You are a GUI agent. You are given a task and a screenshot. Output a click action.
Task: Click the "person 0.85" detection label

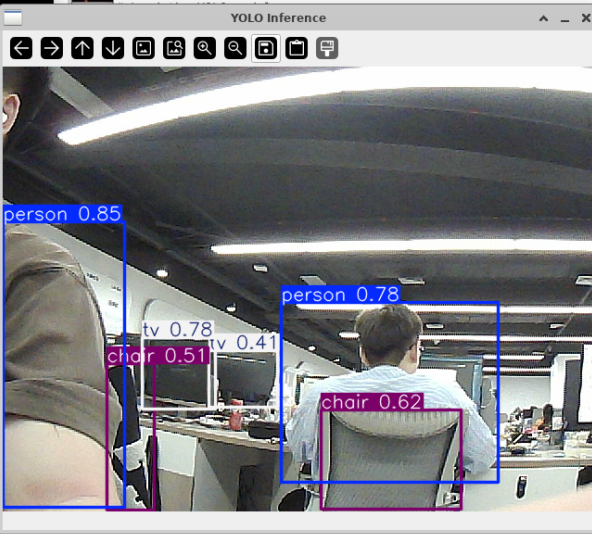point(62,214)
